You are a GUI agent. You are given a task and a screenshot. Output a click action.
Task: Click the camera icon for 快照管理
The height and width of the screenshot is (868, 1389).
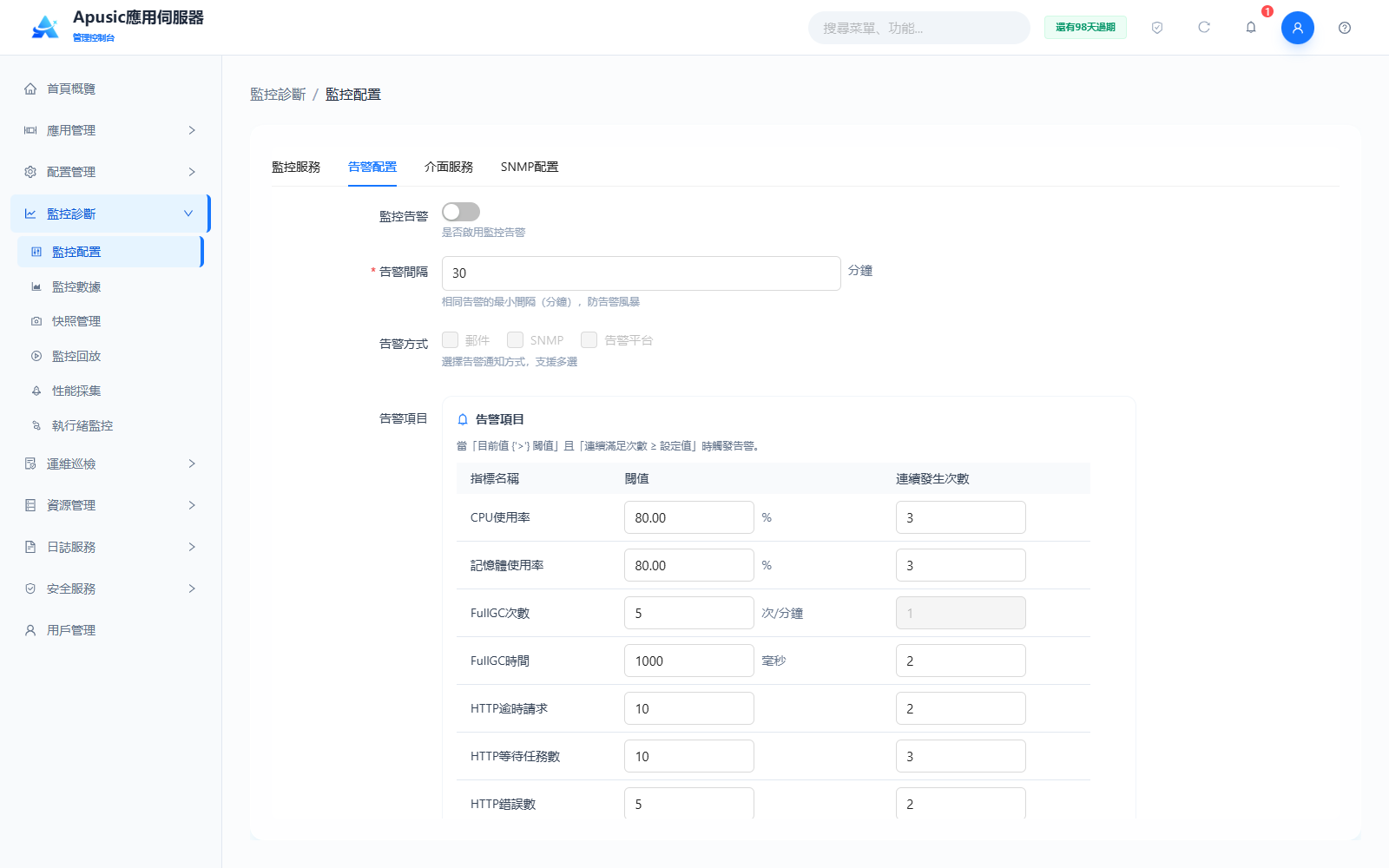pos(36,321)
